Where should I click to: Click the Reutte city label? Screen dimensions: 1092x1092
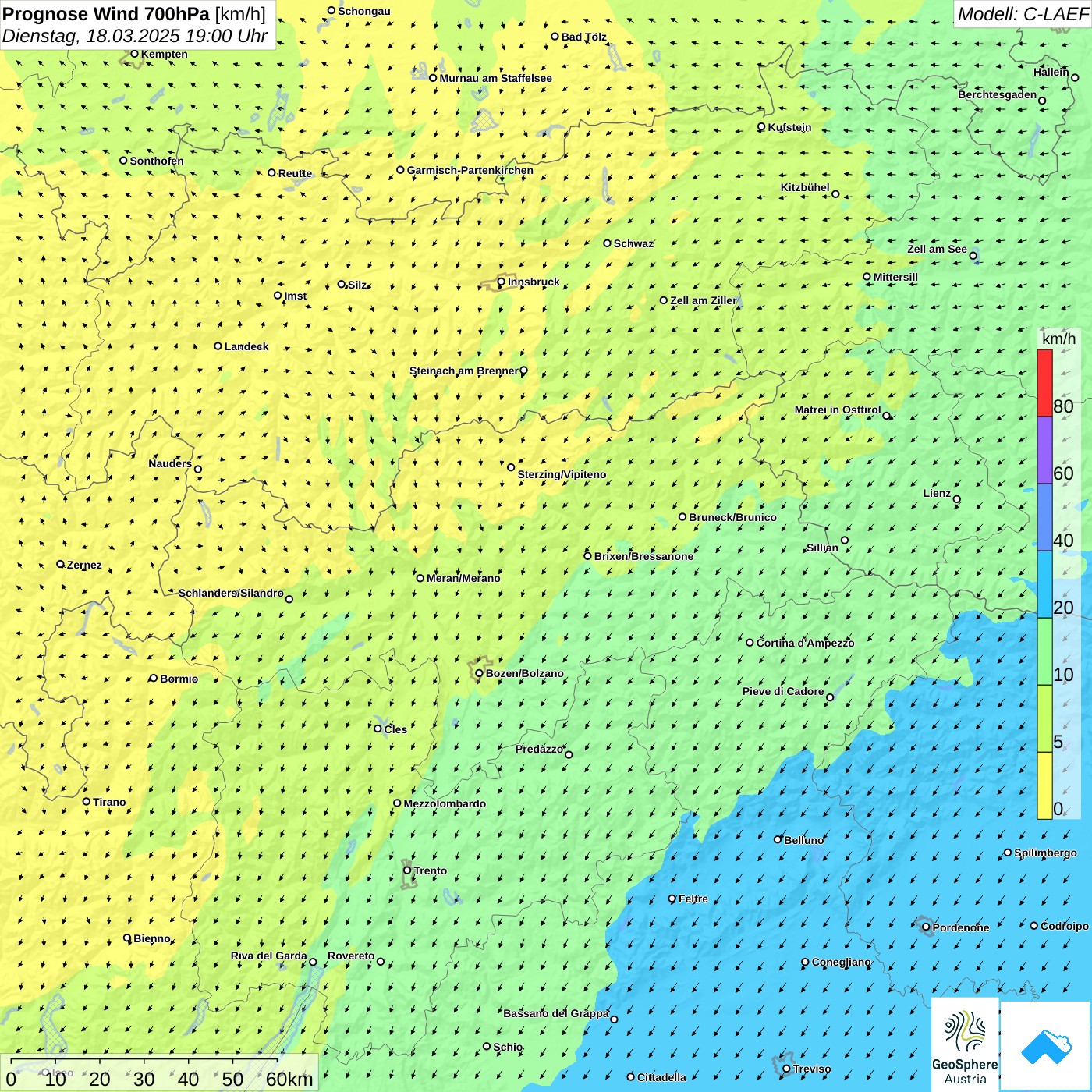[295, 173]
